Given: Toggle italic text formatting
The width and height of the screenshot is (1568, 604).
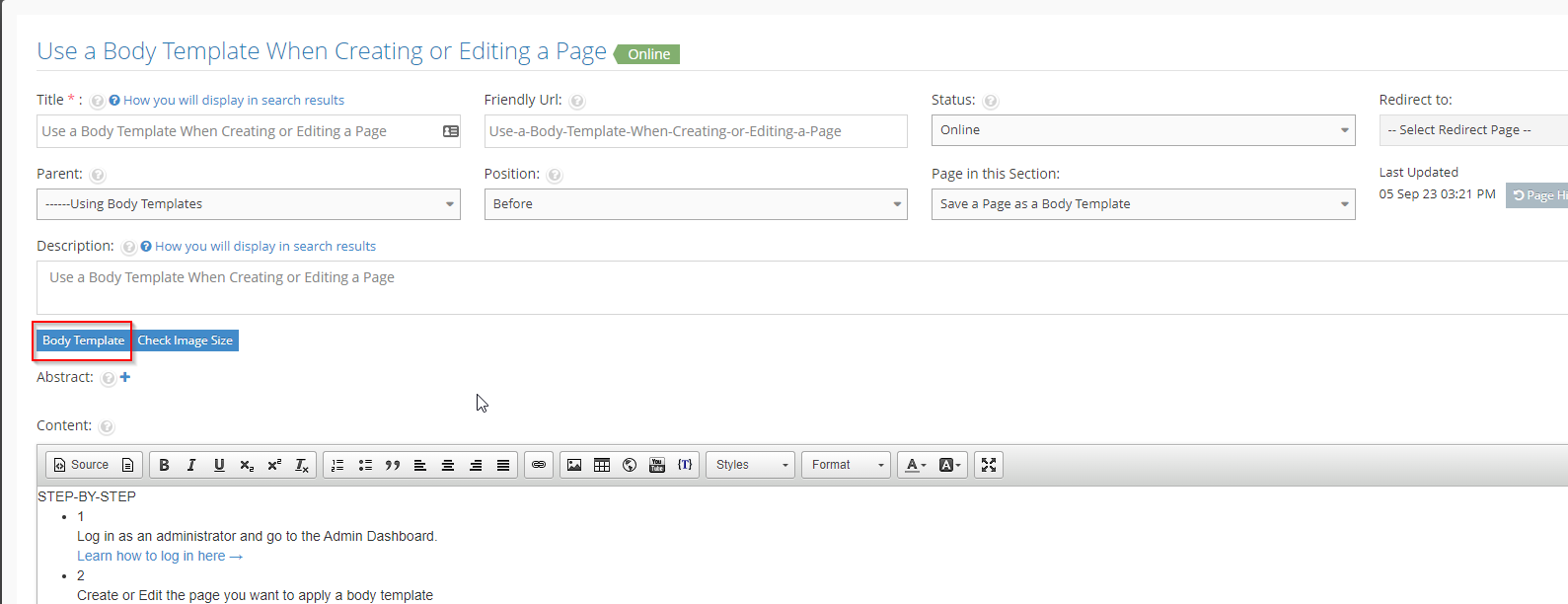Looking at the screenshot, I should coord(191,465).
